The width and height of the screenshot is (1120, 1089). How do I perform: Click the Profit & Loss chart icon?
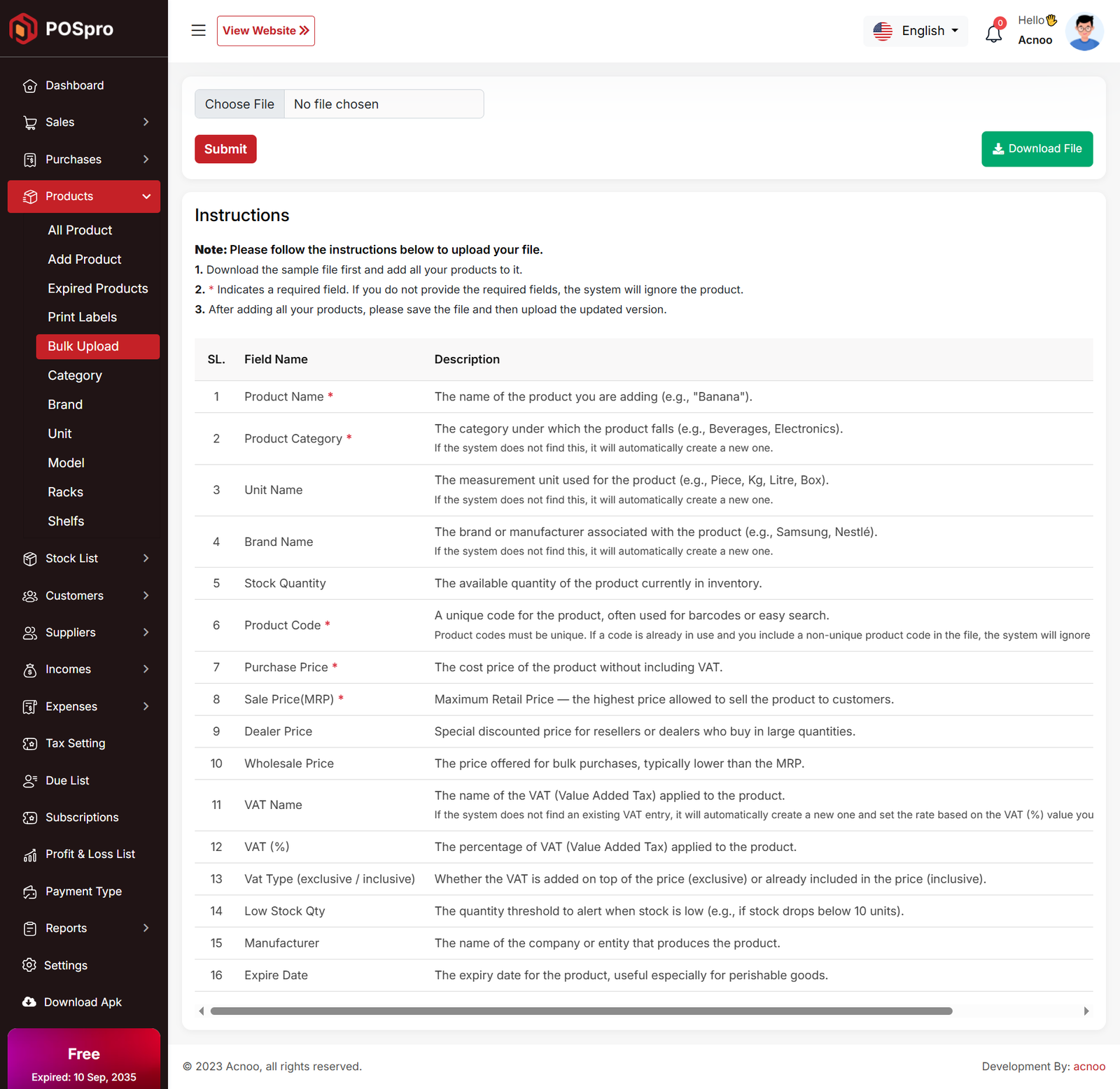tap(29, 855)
